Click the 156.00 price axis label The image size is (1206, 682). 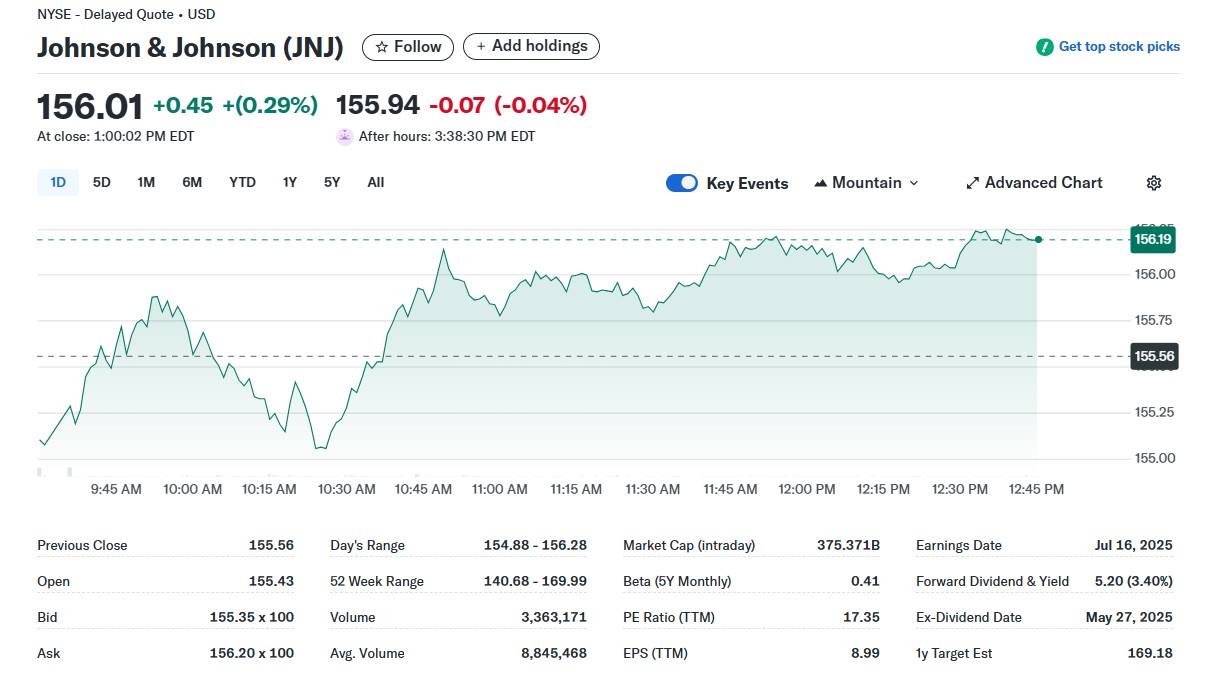pos(1155,274)
